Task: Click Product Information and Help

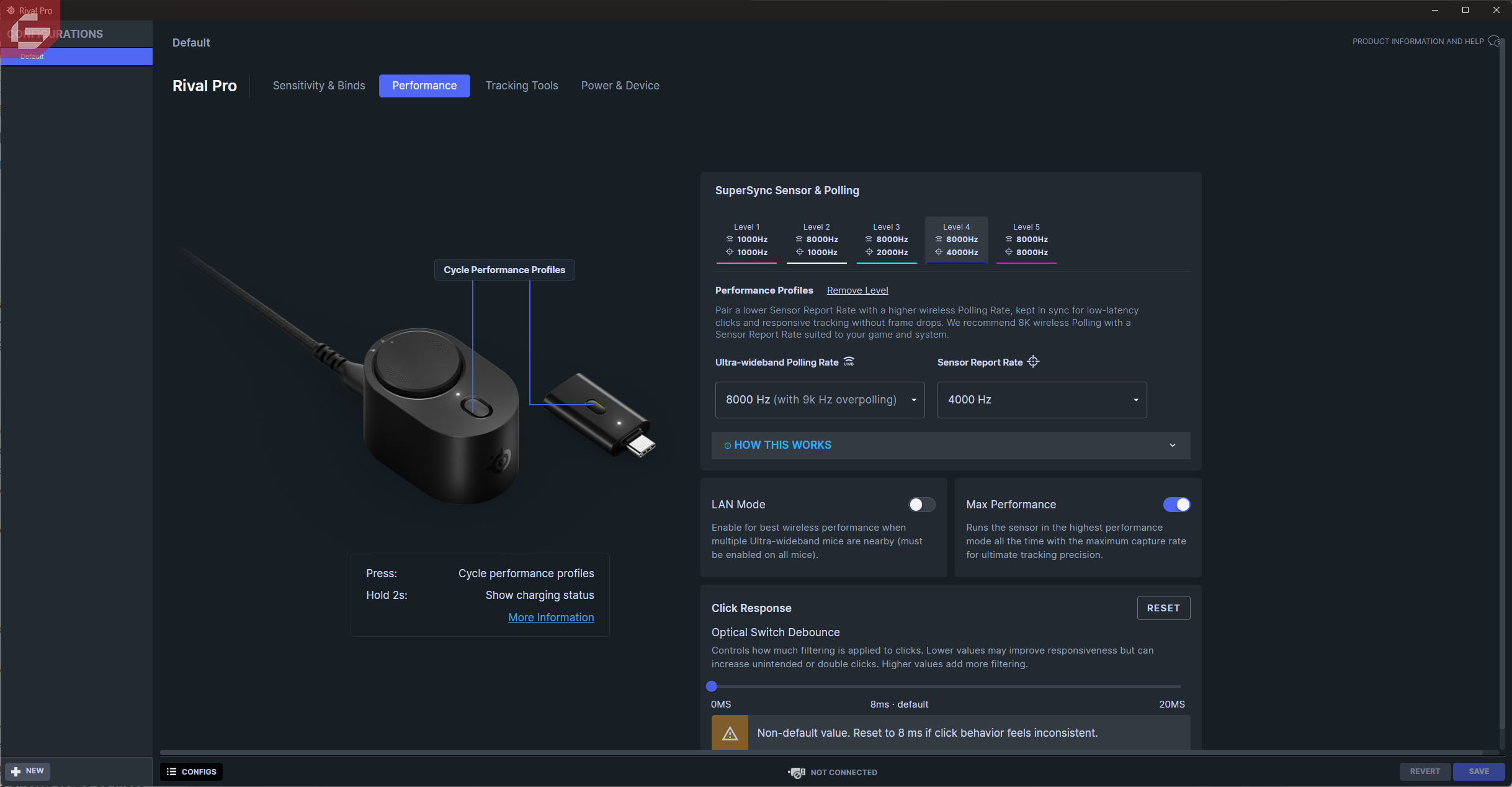Action: pos(1418,42)
